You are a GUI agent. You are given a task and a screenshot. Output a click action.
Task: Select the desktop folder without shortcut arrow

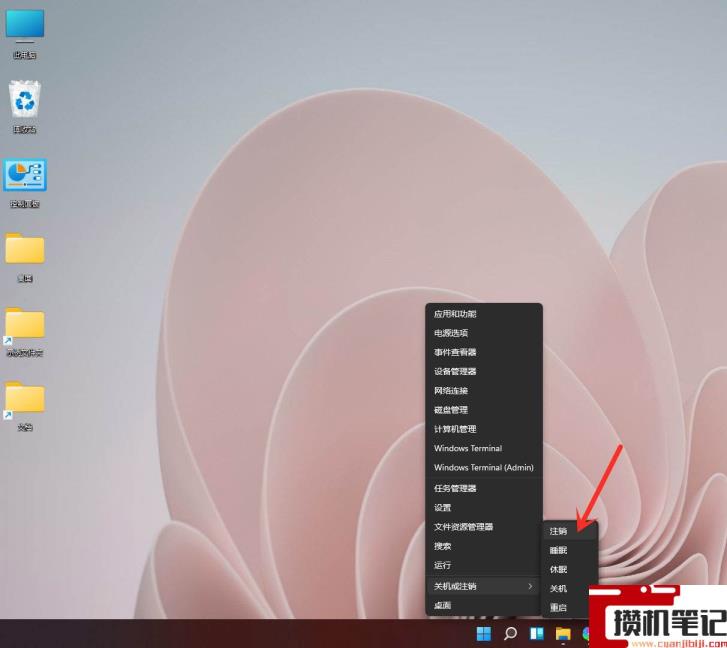[x=25, y=257]
